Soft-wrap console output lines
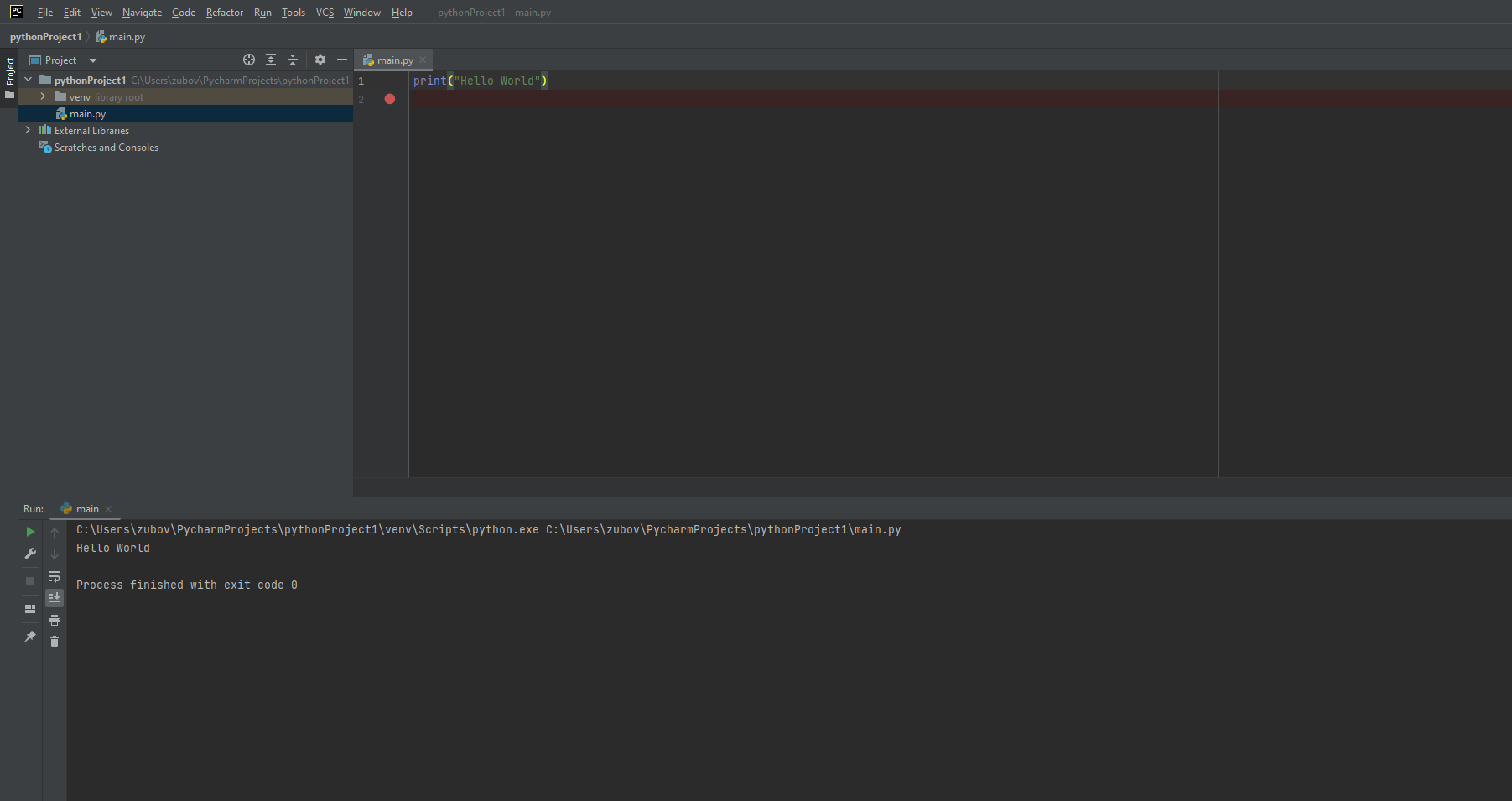This screenshot has height=801, width=1512. (55, 577)
